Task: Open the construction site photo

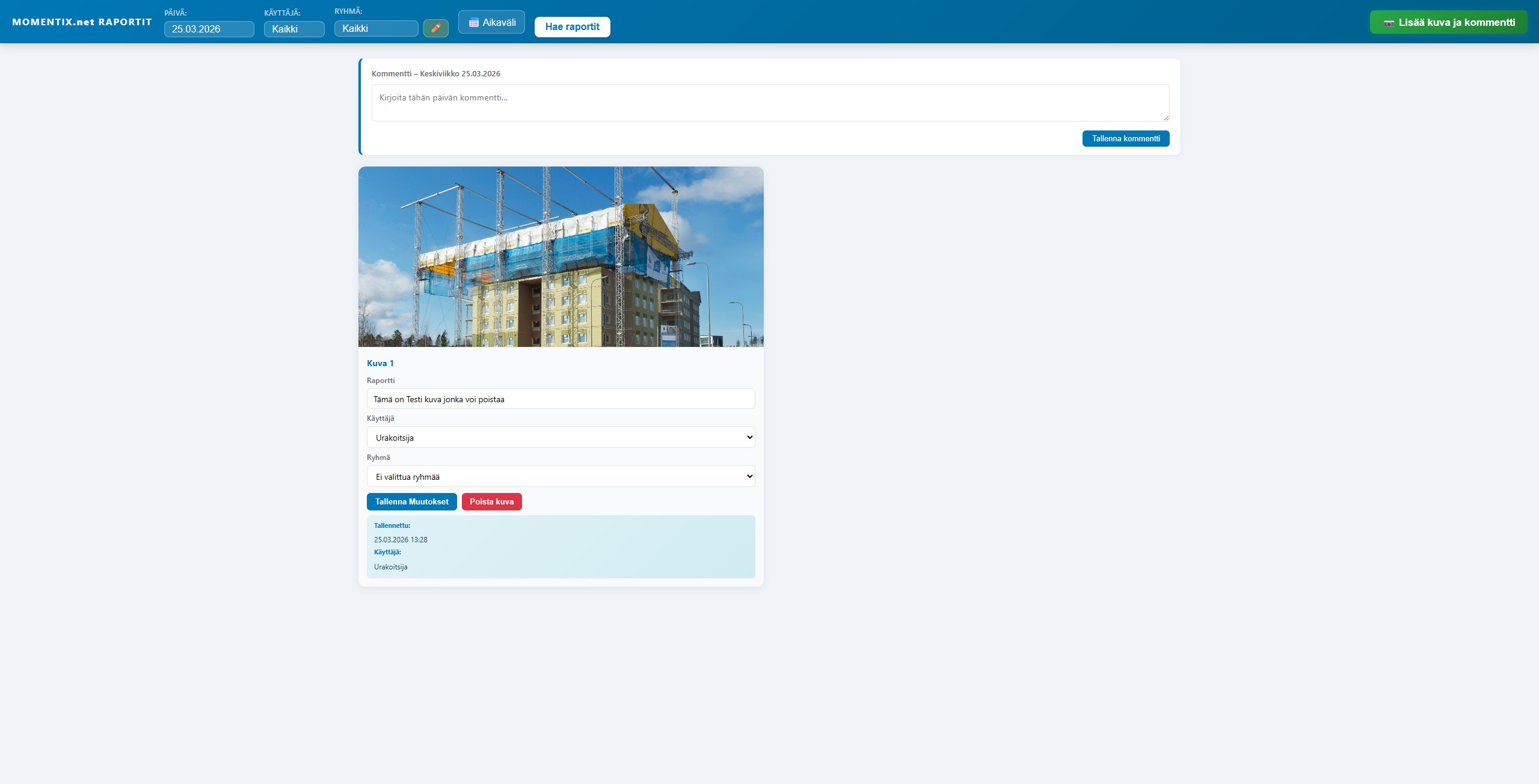Action: 561,257
